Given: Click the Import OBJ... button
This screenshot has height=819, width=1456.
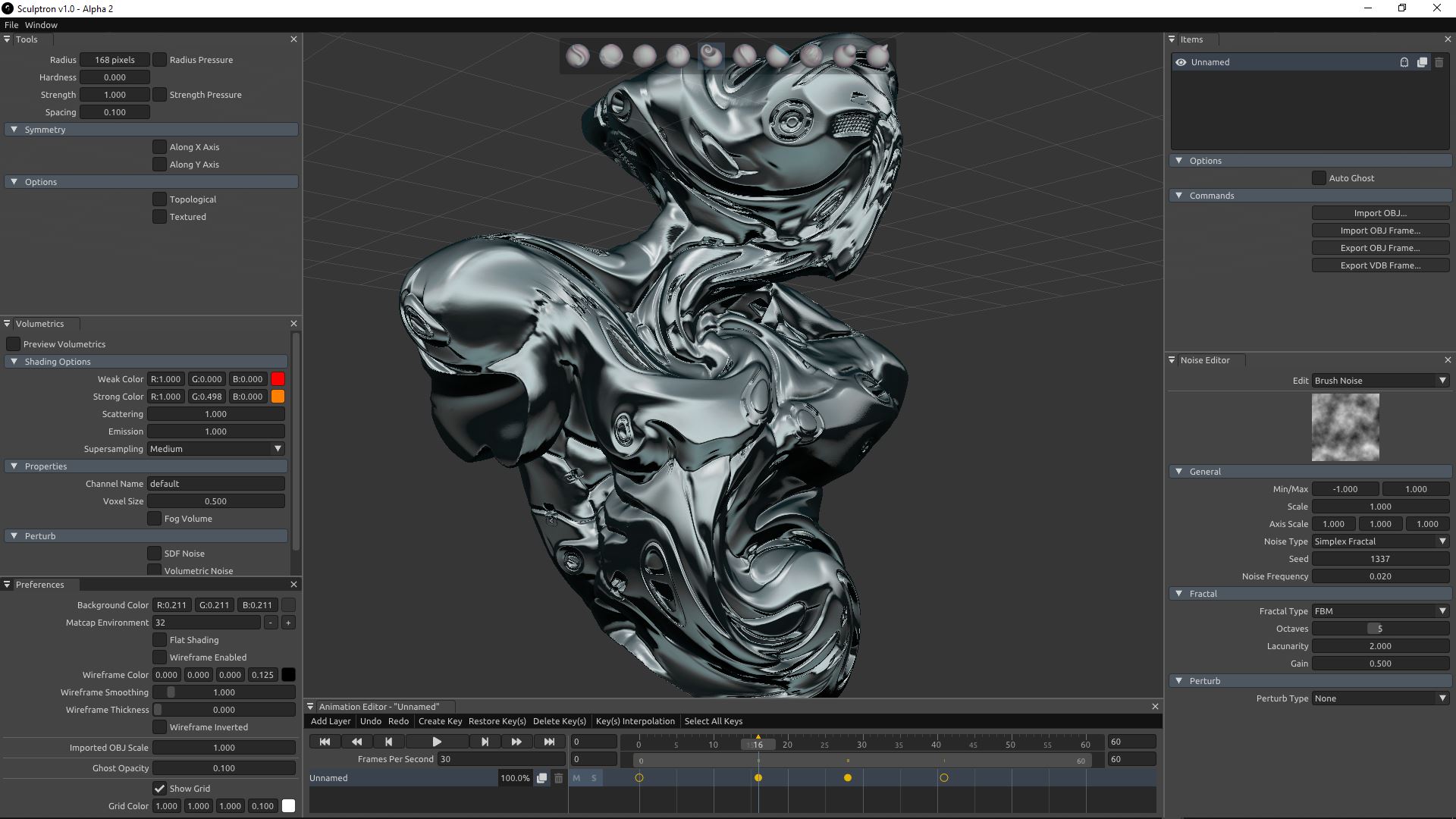Looking at the screenshot, I should click(x=1380, y=213).
